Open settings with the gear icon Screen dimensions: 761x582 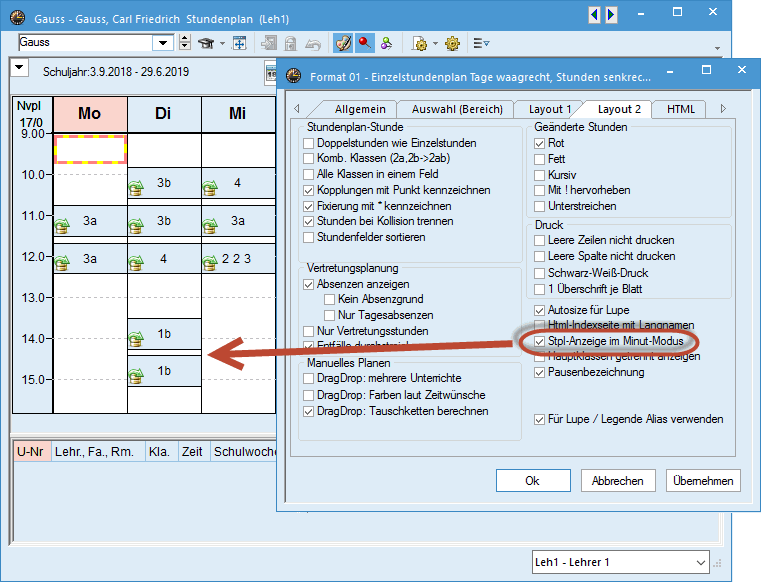coord(452,43)
